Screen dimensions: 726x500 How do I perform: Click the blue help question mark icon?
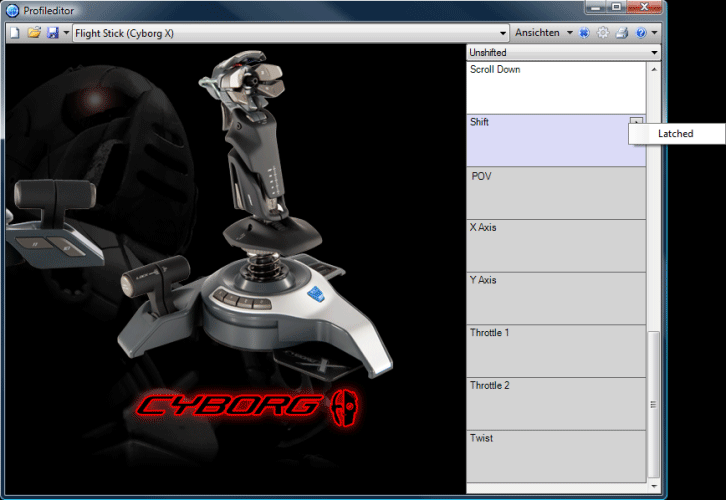(x=640, y=33)
